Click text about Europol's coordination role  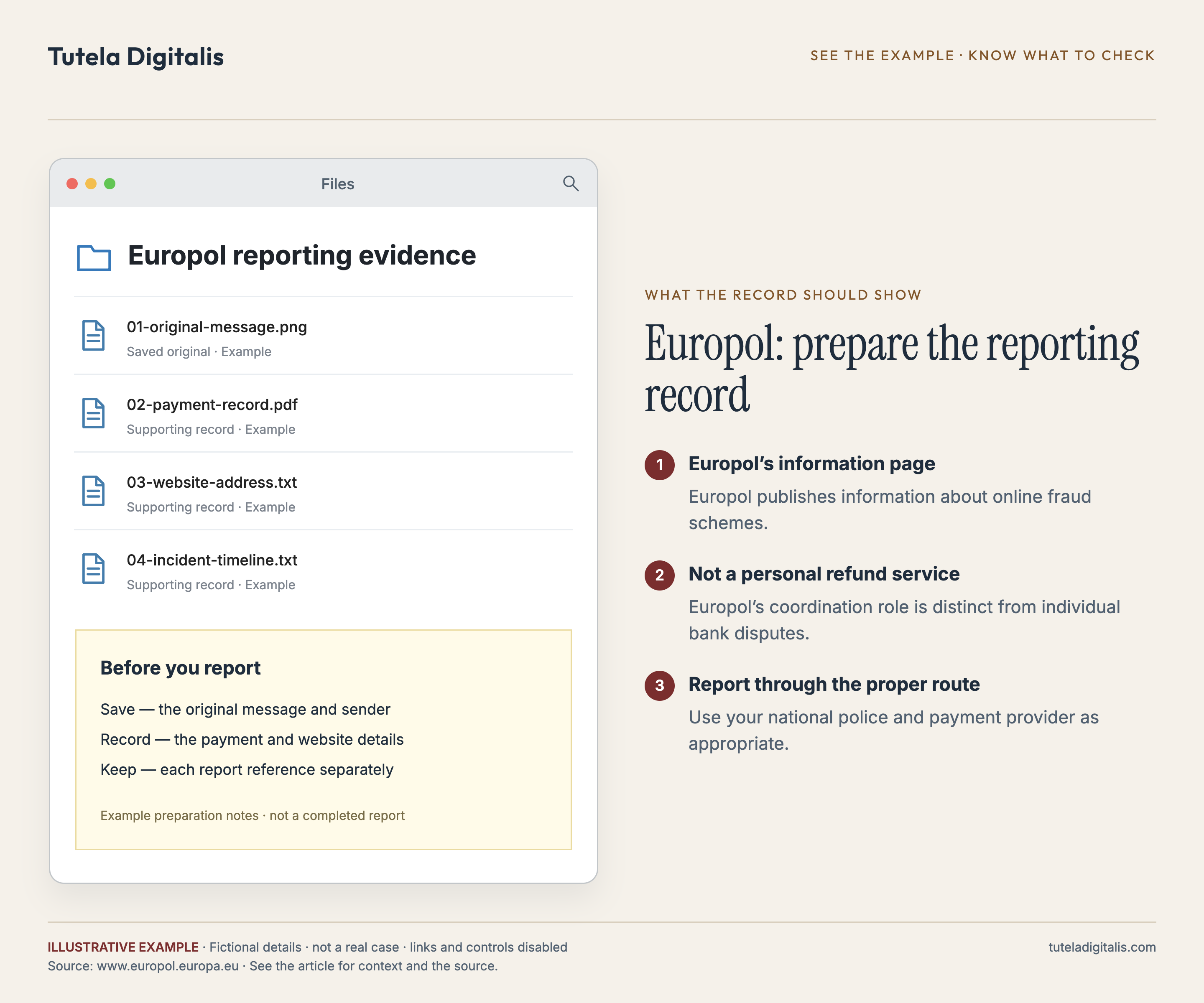tap(904, 620)
